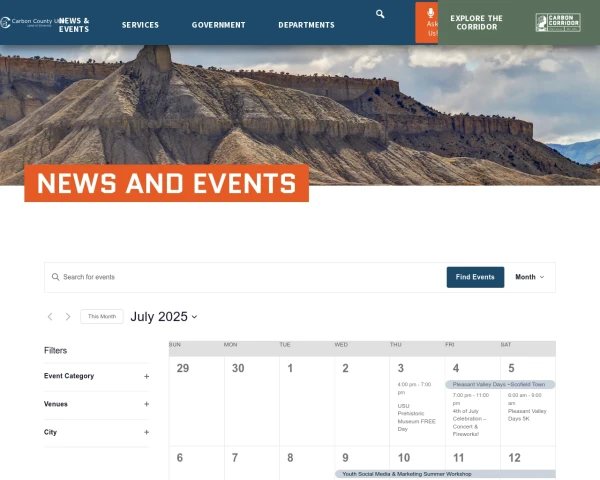Select day 9 in calendar
This screenshot has height=480, width=600.
(345, 458)
